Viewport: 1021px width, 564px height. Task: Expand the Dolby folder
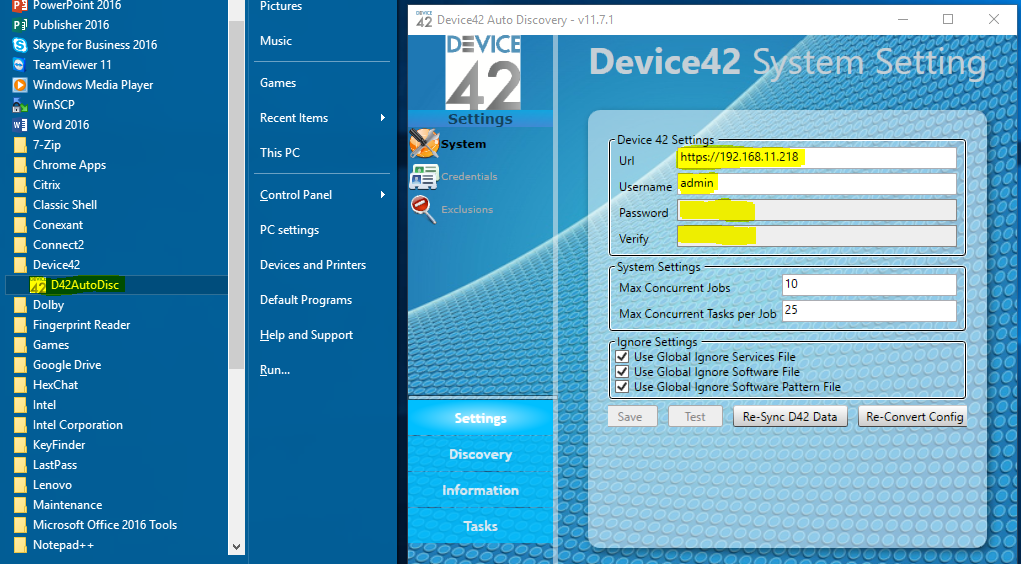click(x=39, y=305)
